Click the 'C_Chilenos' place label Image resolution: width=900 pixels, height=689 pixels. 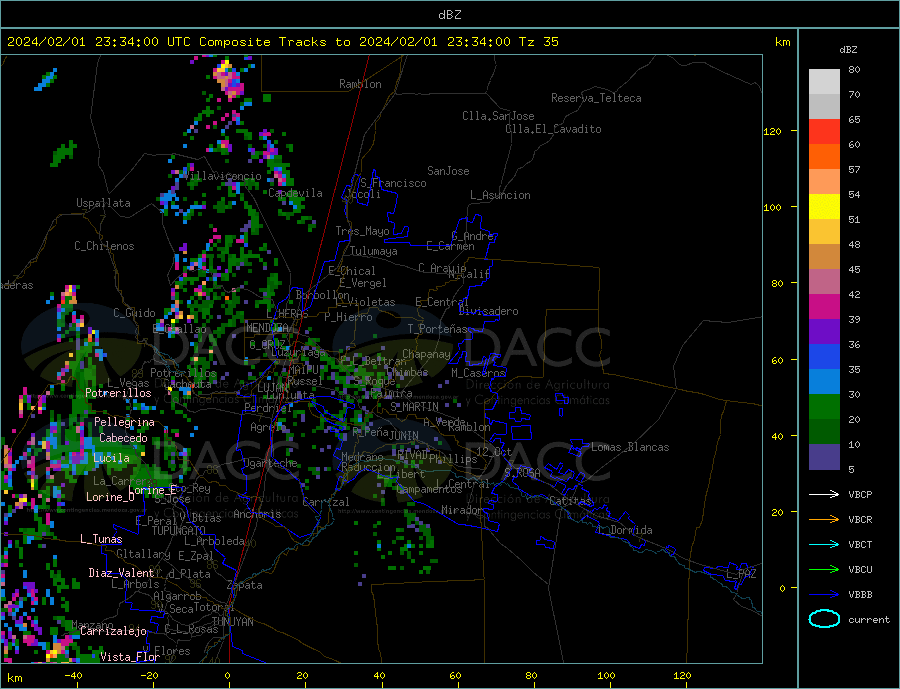pyautogui.click(x=104, y=246)
